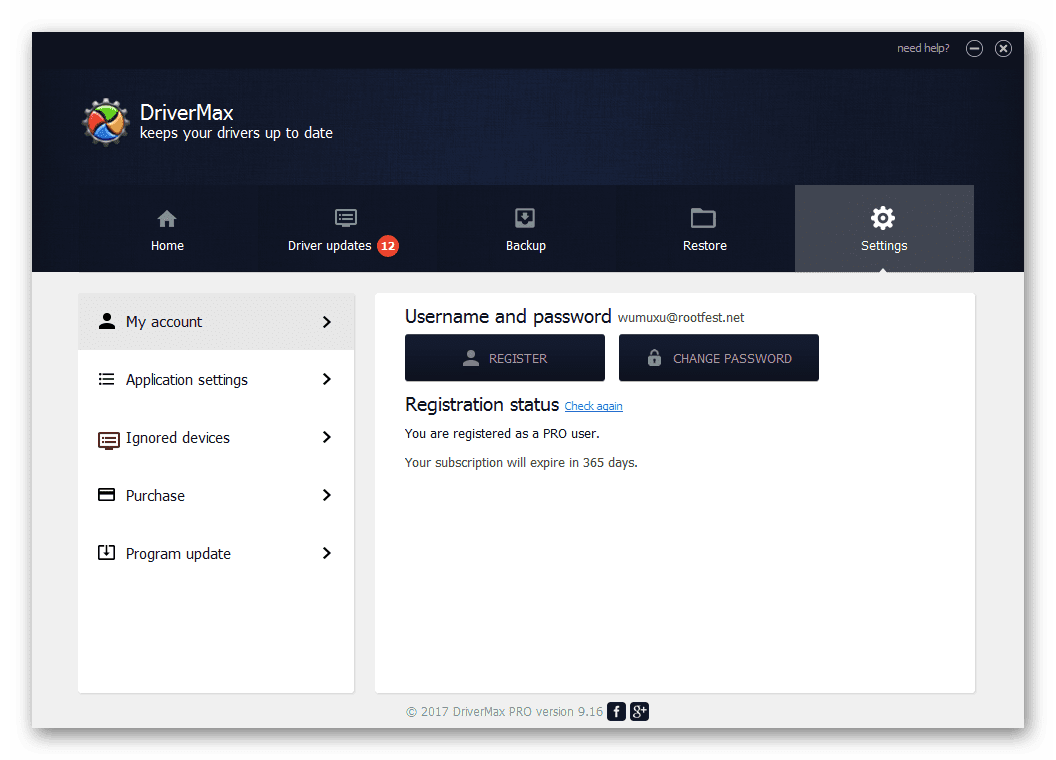Open the Settings tab
This screenshot has height=760, width=1056.
coord(884,229)
